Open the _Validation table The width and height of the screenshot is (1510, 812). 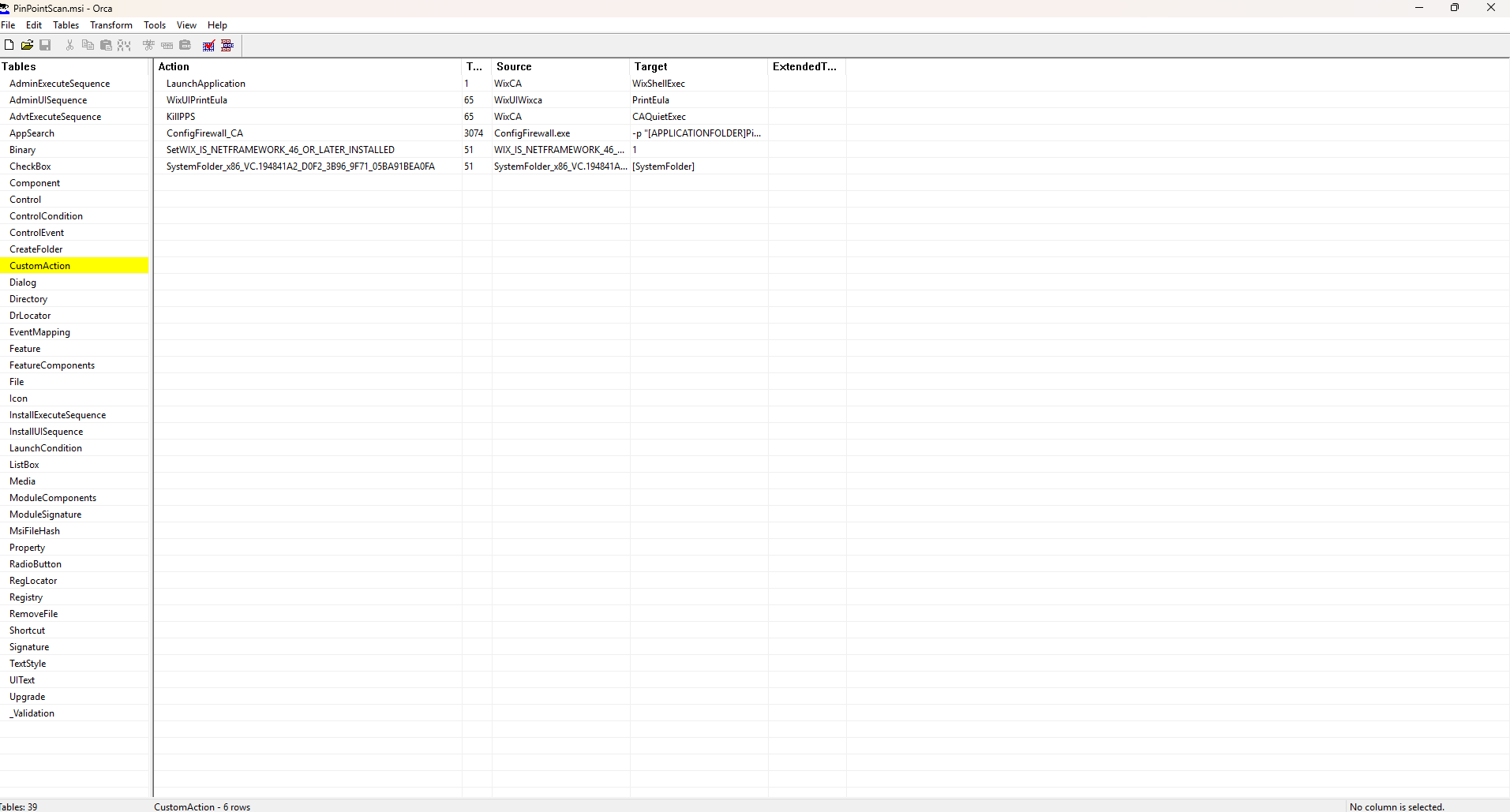[32, 713]
